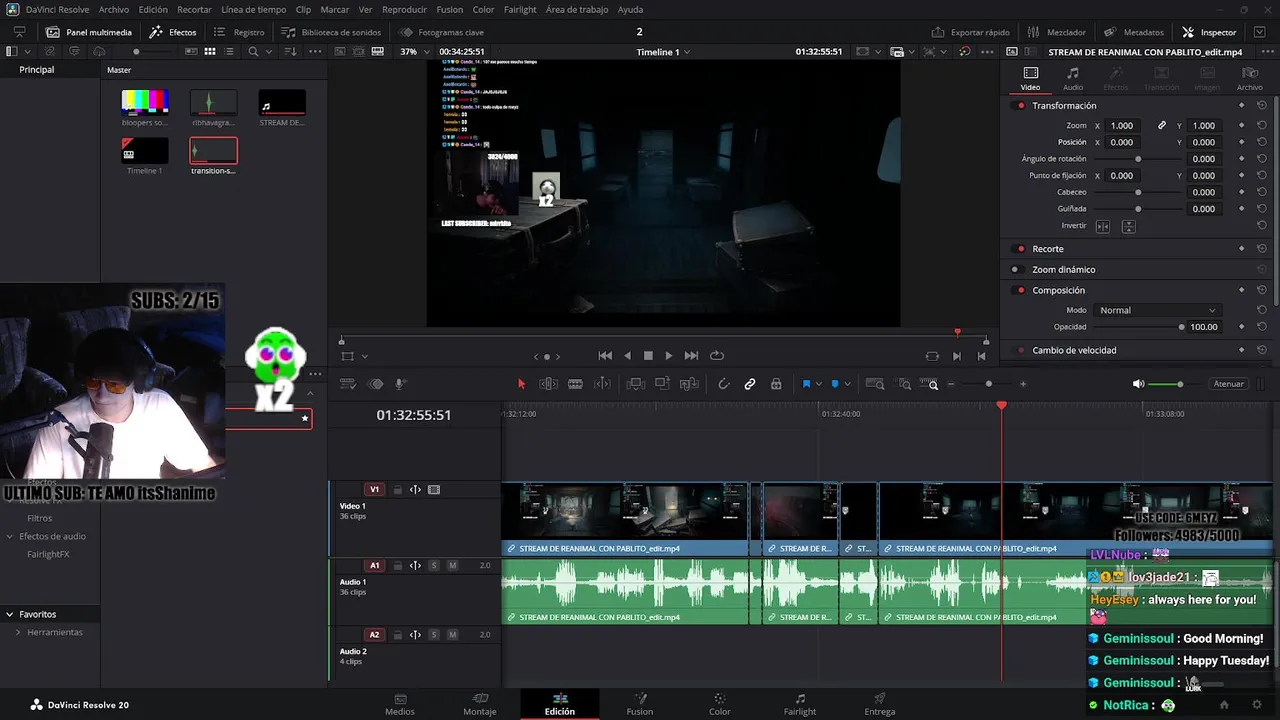Screen dimensions: 1280x720
Task: Toggle the Zoom link chain icon
Action: 1162,126
